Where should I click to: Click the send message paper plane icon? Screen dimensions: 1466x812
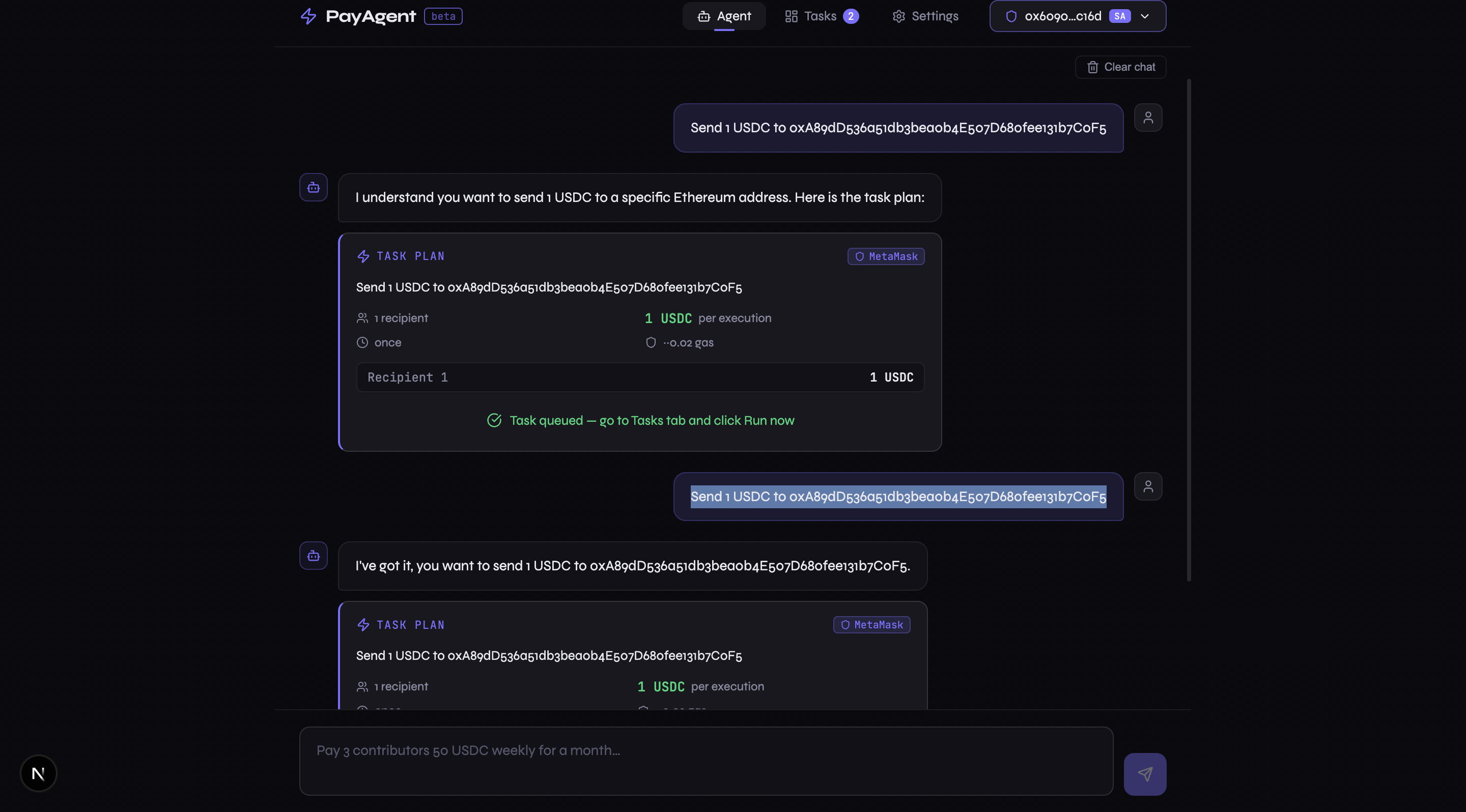1144,774
